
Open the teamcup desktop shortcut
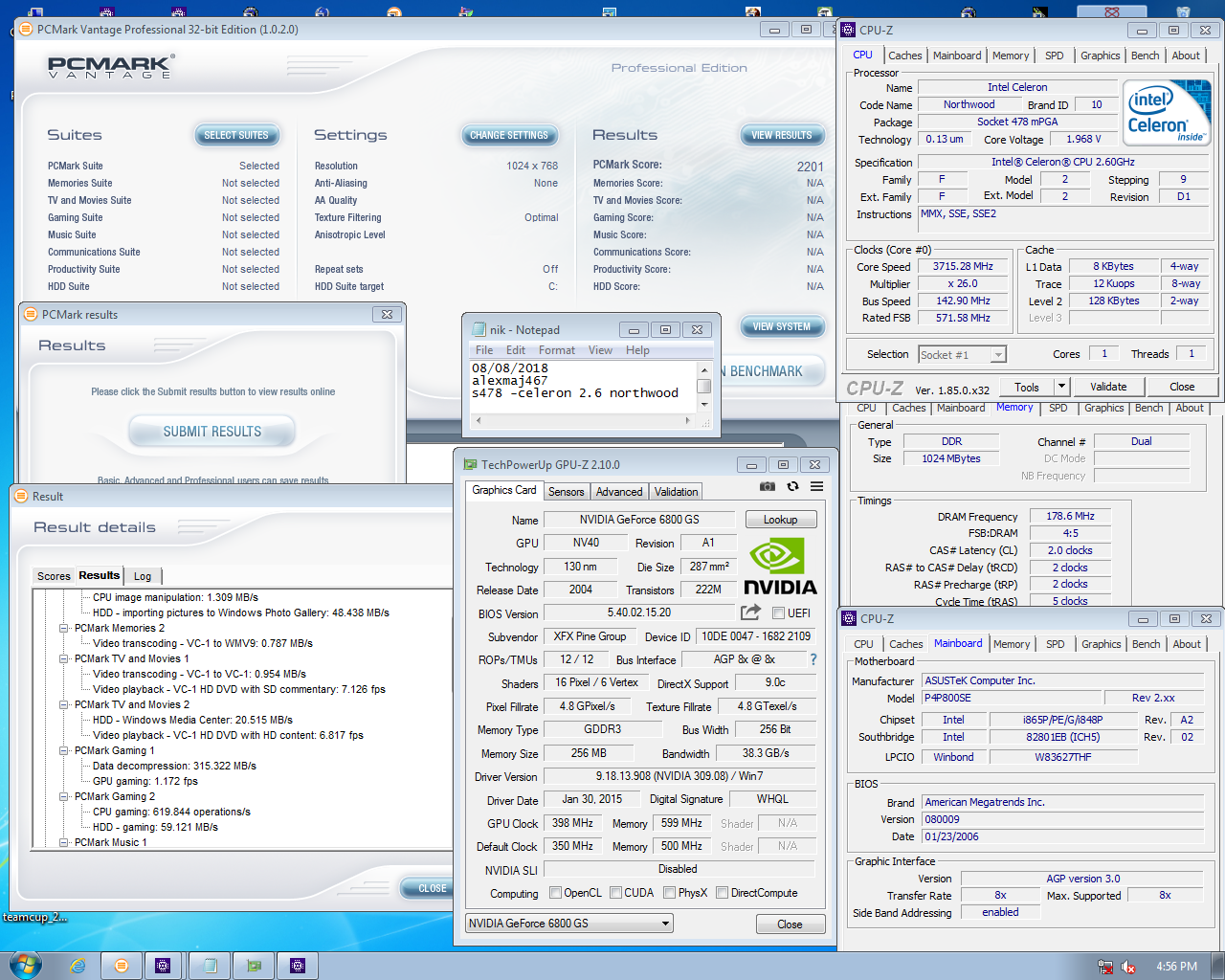34,917
